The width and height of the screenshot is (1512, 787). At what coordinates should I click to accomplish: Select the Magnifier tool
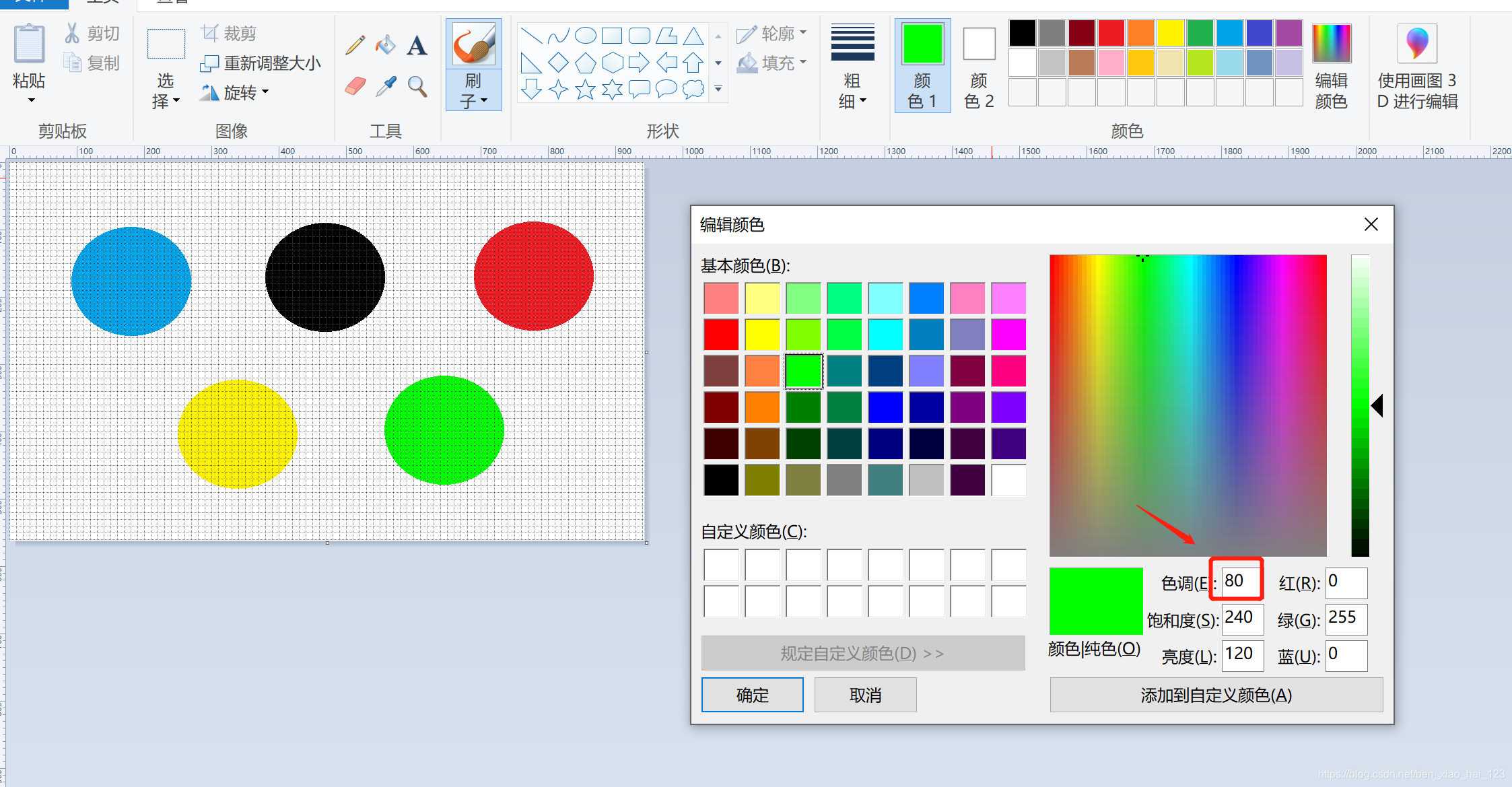coord(417,86)
